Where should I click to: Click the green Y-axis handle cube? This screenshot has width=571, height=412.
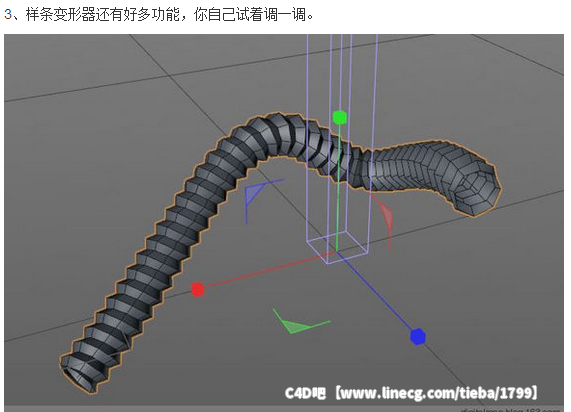339,117
